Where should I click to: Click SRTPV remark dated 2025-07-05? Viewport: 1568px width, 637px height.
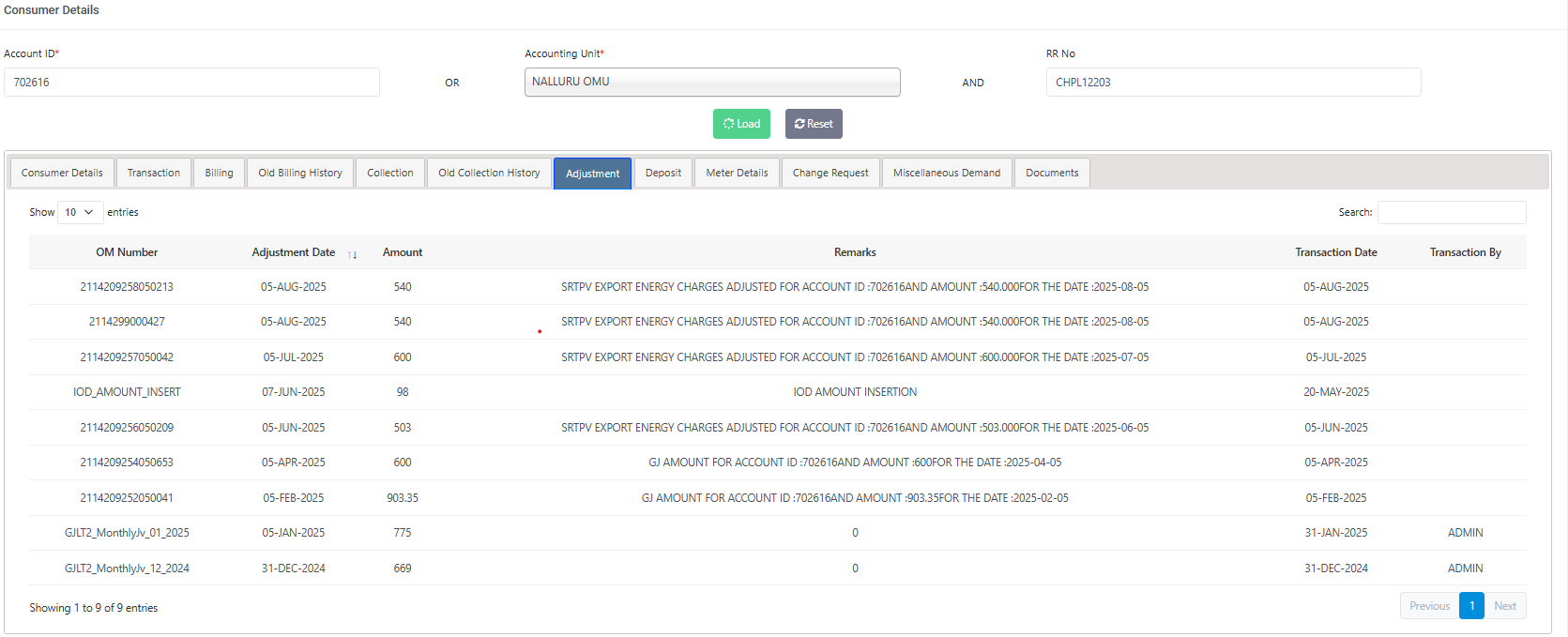click(x=855, y=357)
